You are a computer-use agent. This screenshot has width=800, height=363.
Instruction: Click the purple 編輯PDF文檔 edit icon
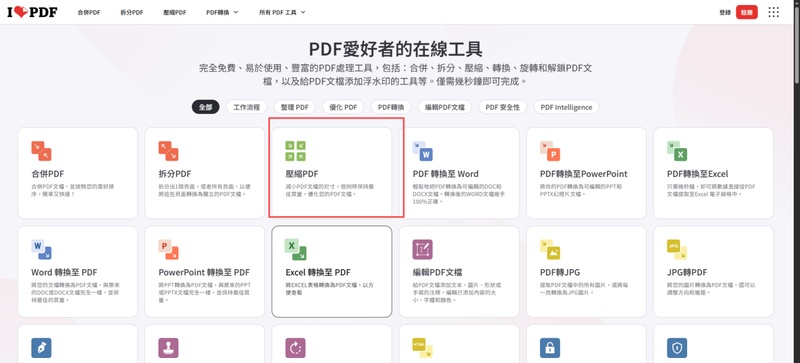(x=422, y=249)
